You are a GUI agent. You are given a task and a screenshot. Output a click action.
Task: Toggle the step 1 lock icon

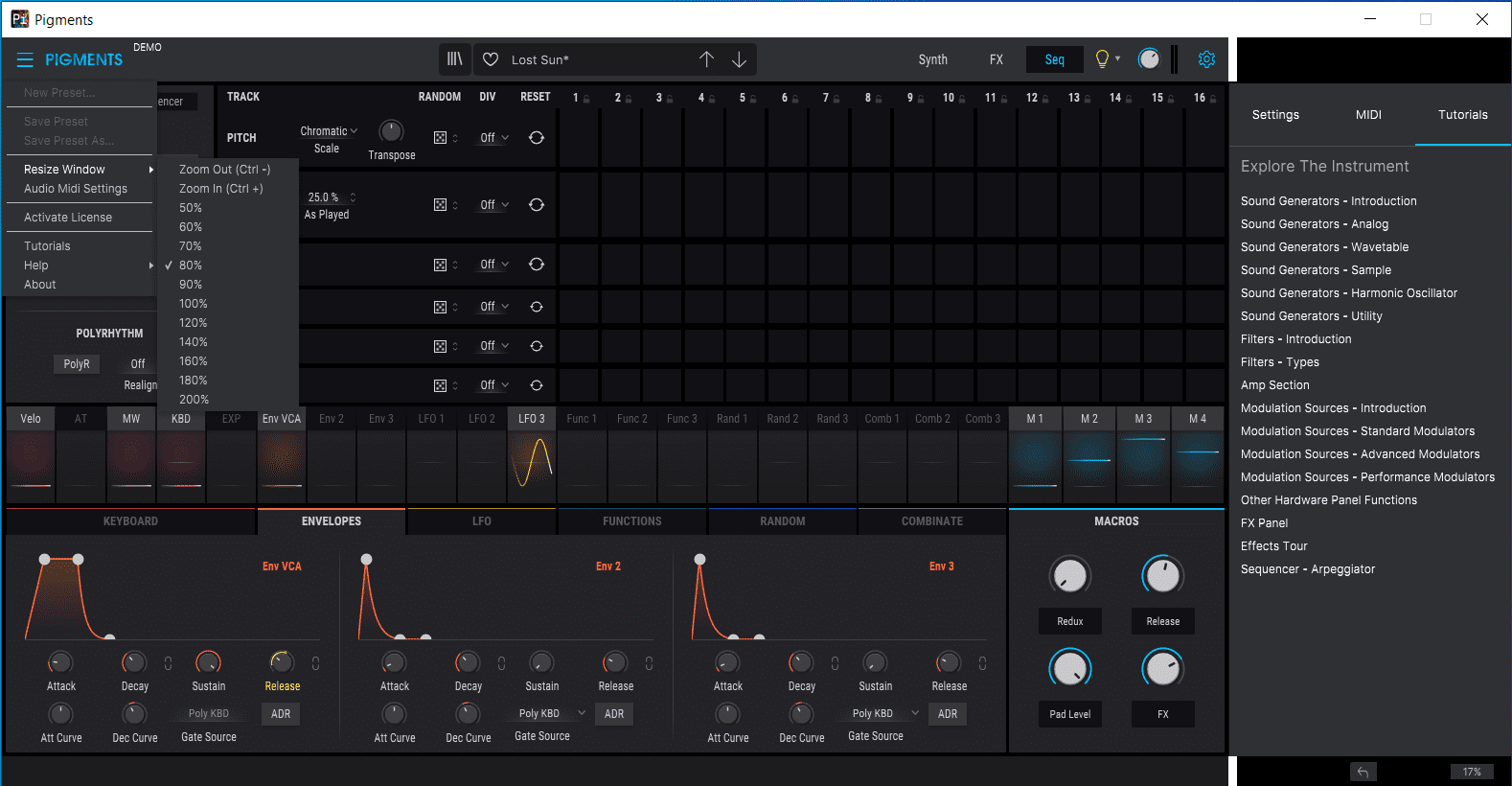586,99
